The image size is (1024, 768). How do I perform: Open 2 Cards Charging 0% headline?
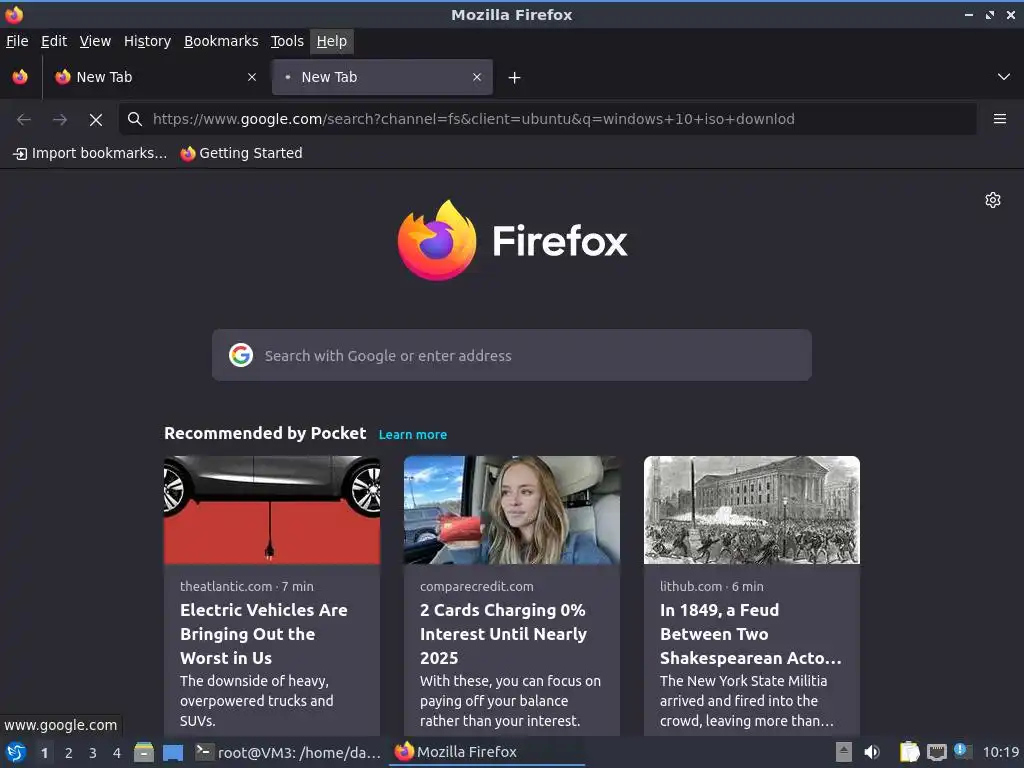pyautogui.click(x=504, y=633)
